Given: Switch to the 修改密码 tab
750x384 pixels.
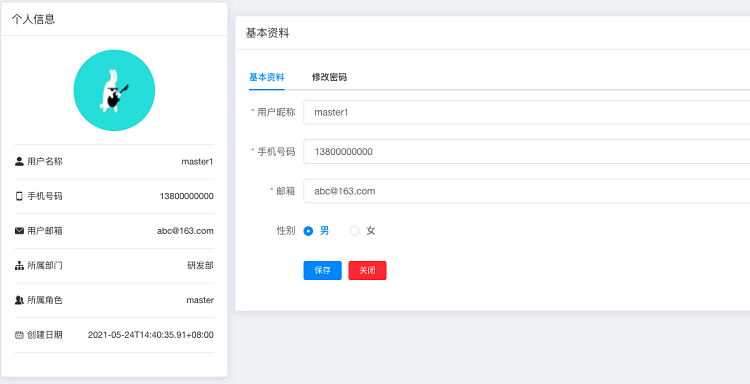Looking at the screenshot, I should click(329, 77).
